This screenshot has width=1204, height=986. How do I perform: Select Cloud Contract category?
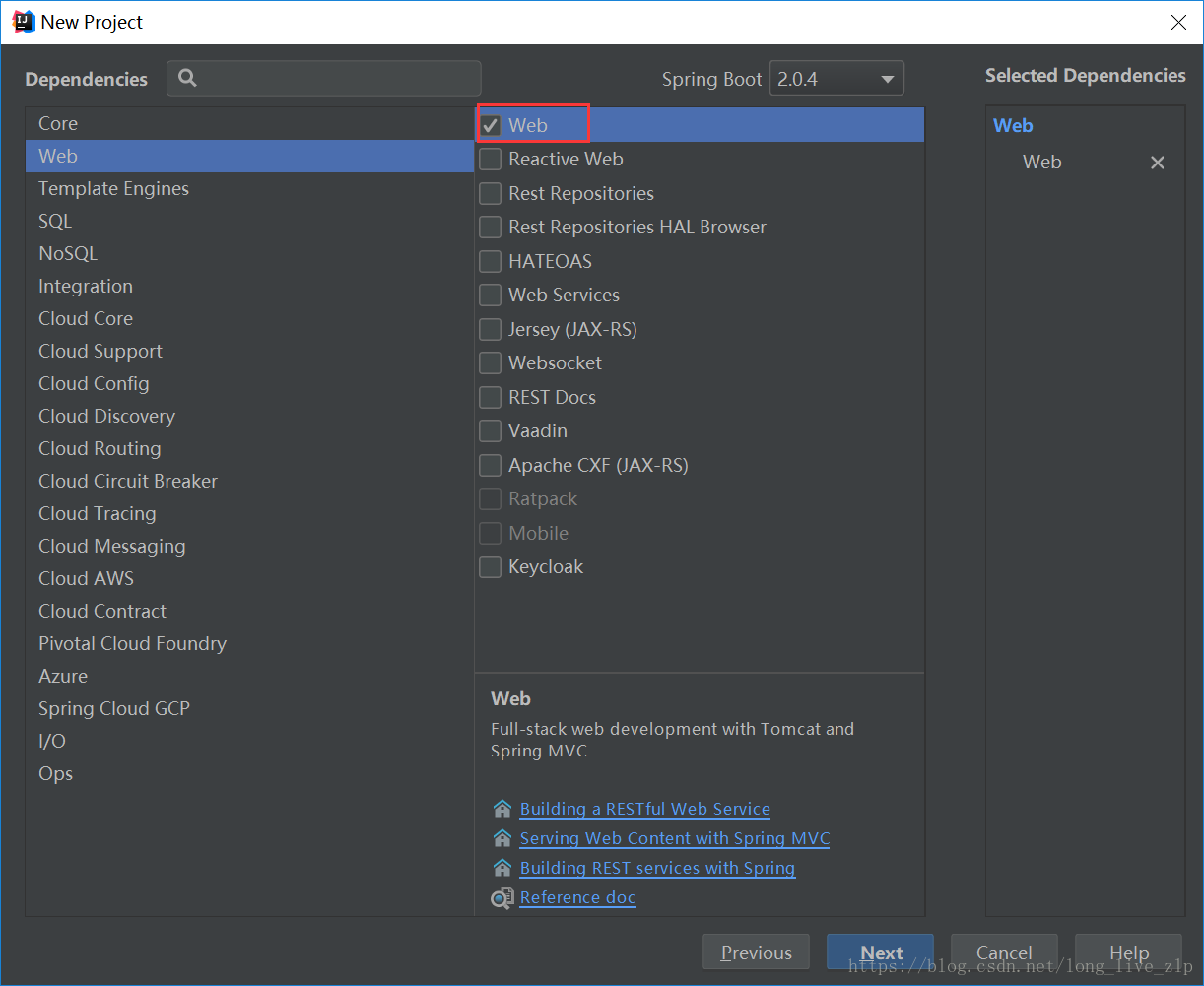(249, 611)
